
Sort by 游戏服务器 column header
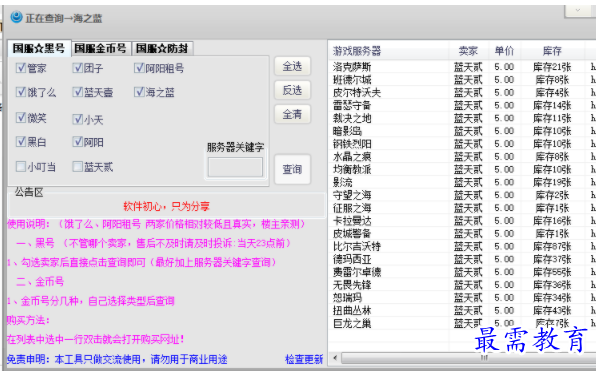pyautogui.click(x=388, y=51)
